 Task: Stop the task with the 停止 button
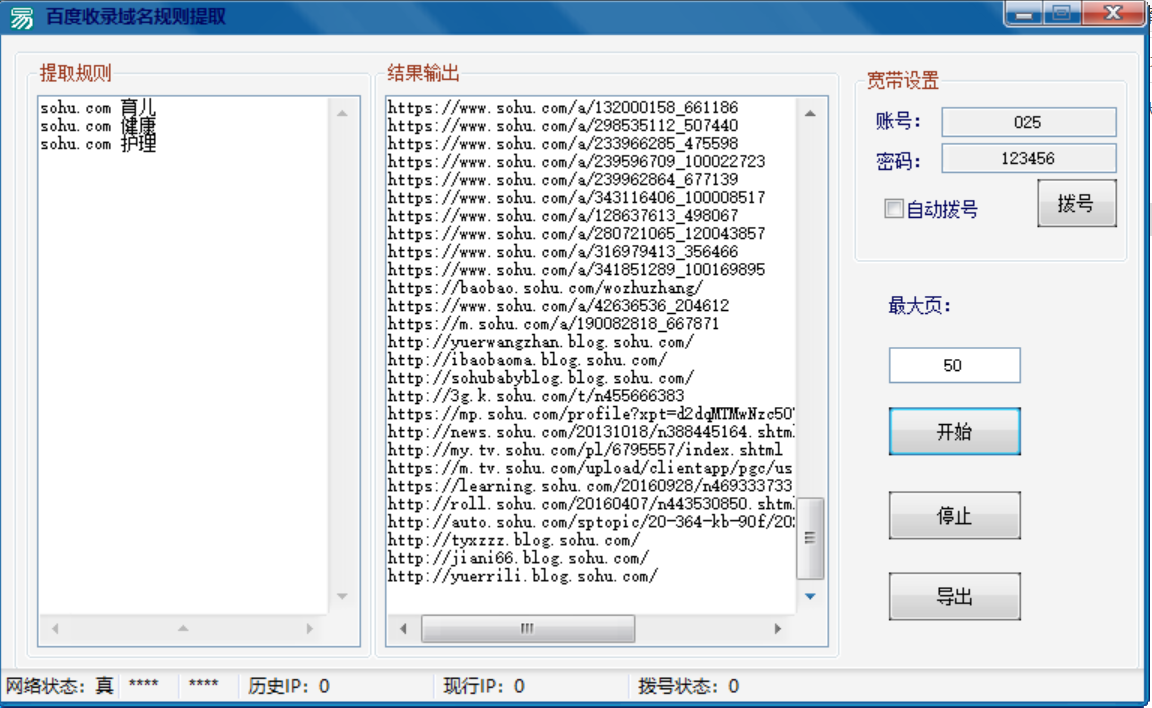coord(954,516)
